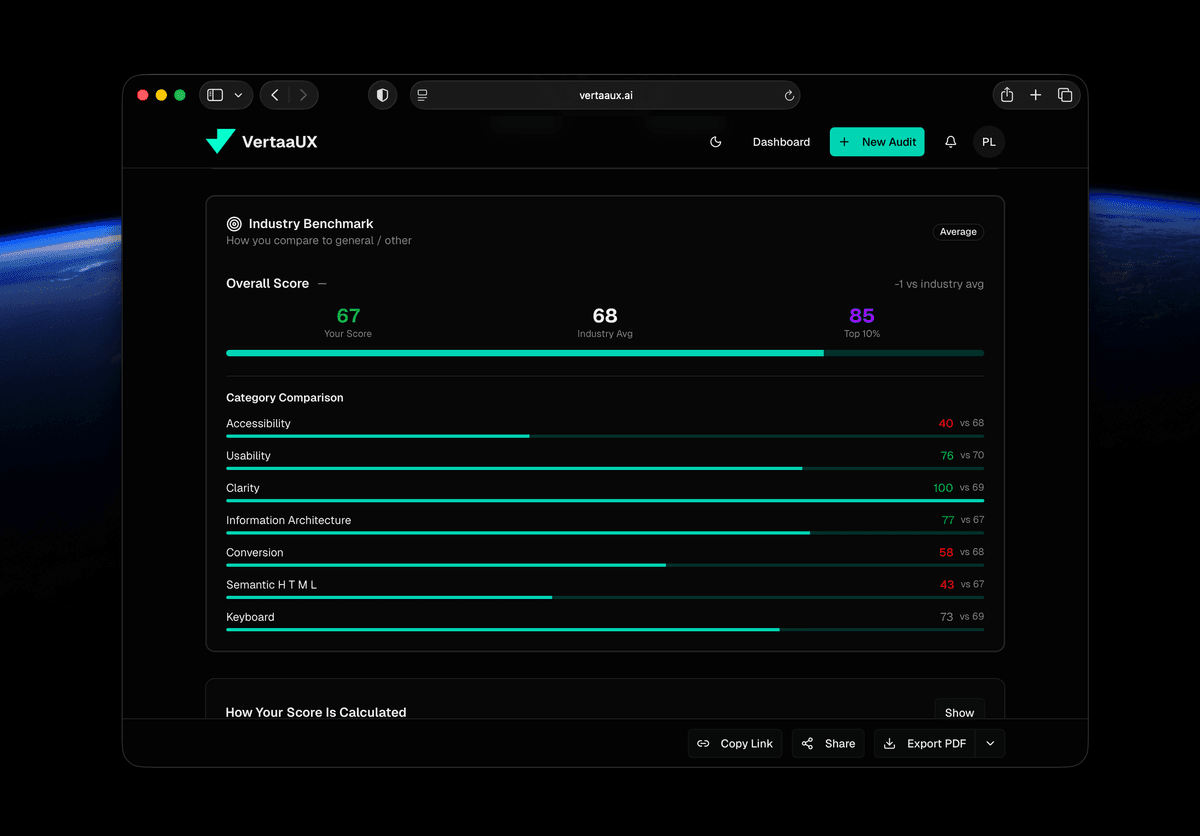1200x836 pixels.
Task: Click the target icon beside Industry Benchmark
Action: [234, 223]
